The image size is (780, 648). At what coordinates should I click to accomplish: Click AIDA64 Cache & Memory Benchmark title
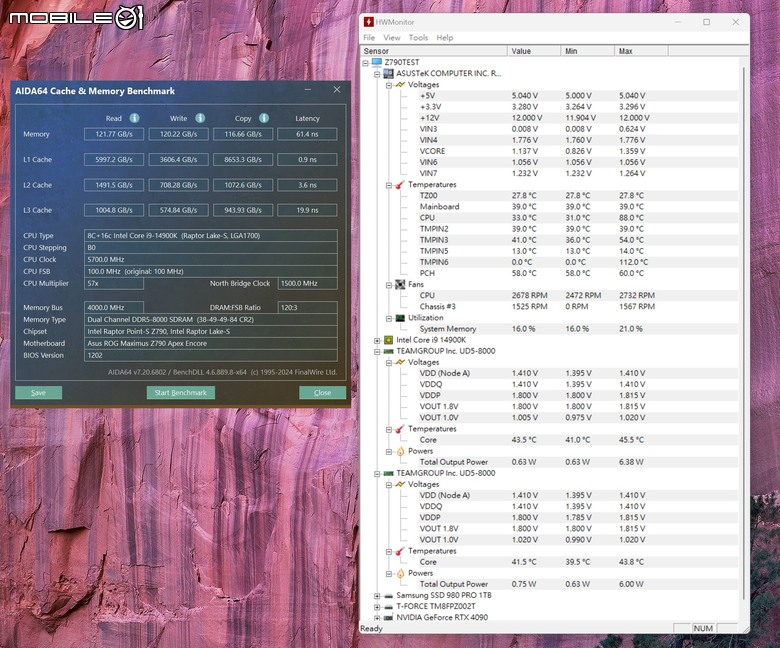click(95, 91)
